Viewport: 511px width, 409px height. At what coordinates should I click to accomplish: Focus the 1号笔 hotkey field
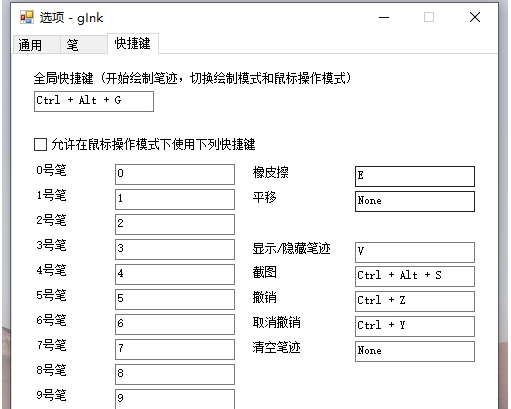pos(175,199)
